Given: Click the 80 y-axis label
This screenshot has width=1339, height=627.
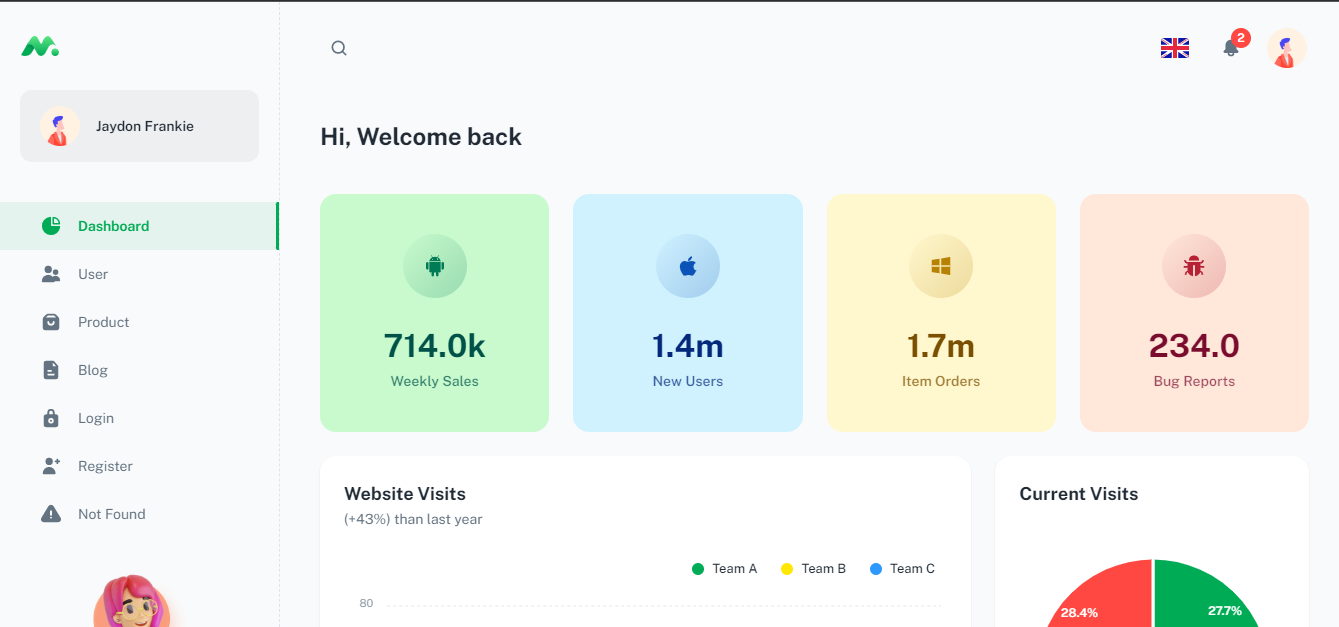Looking at the screenshot, I should click(x=366, y=603).
